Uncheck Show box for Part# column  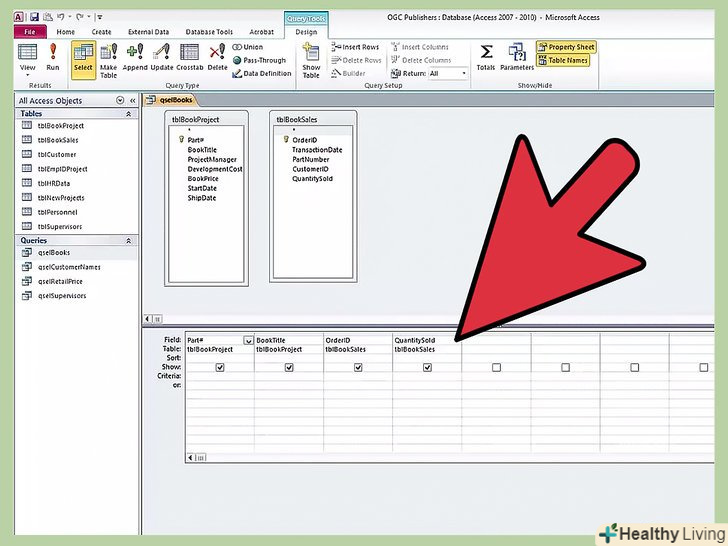(220, 368)
